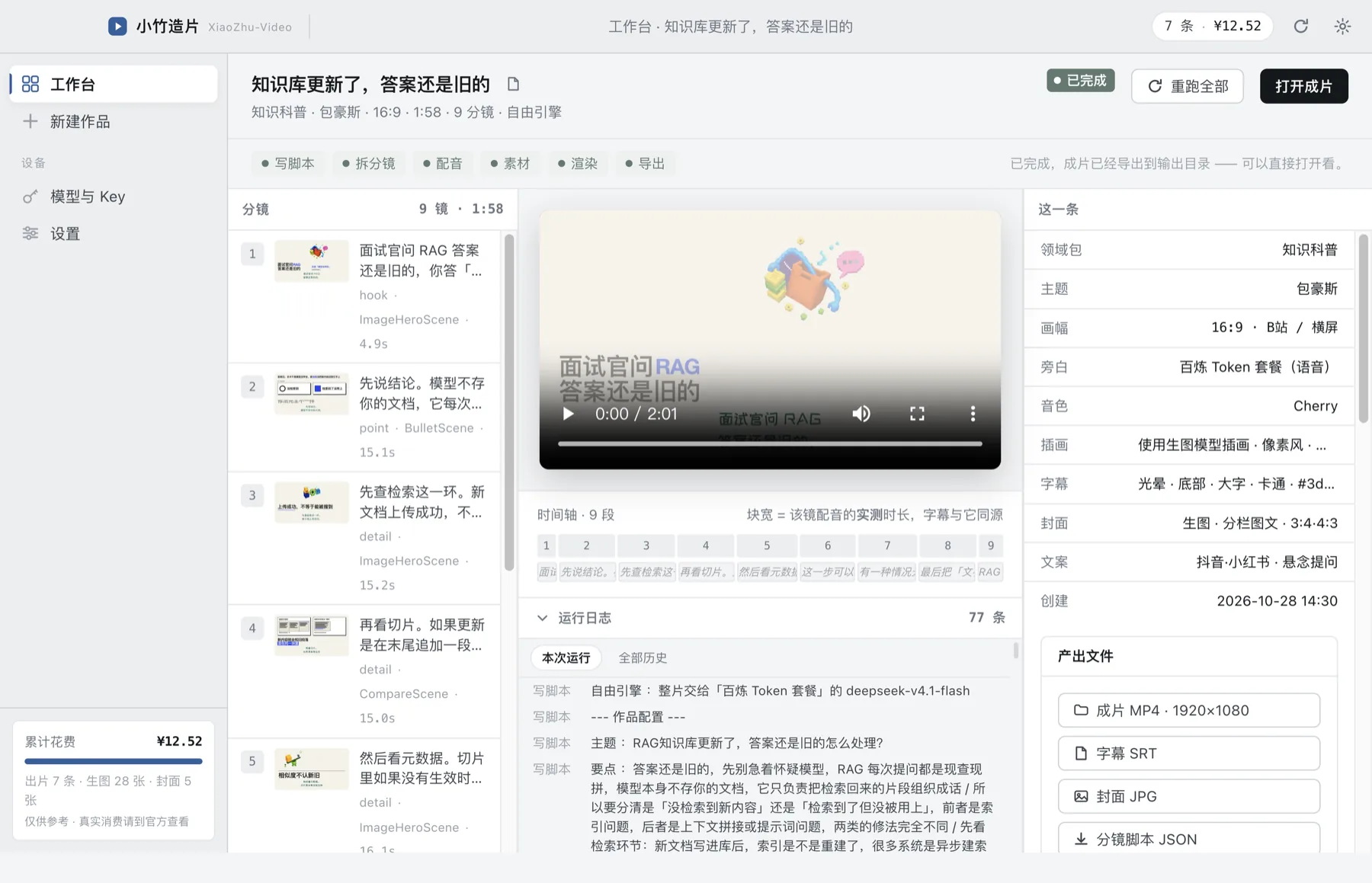The image size is (1372, 883).
Task: Select timeline segment 6
Action: click(828, 545)
